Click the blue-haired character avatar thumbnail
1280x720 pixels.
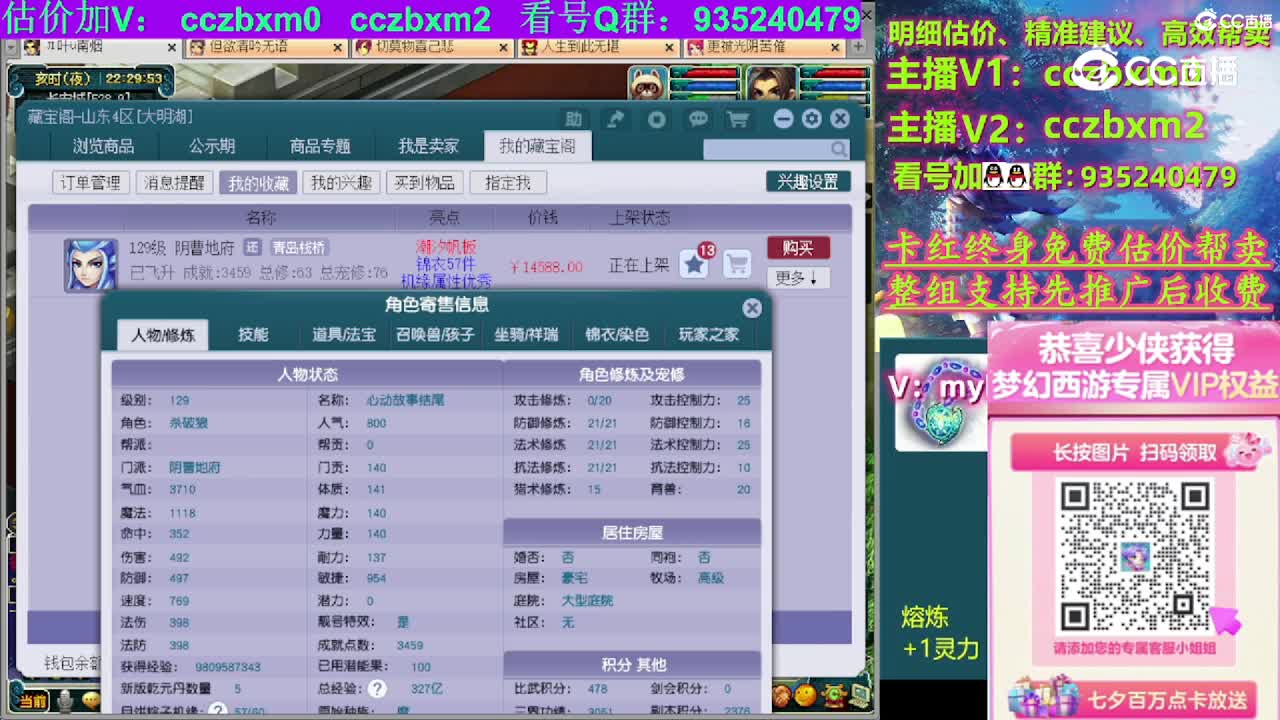[x=90, y=265]
